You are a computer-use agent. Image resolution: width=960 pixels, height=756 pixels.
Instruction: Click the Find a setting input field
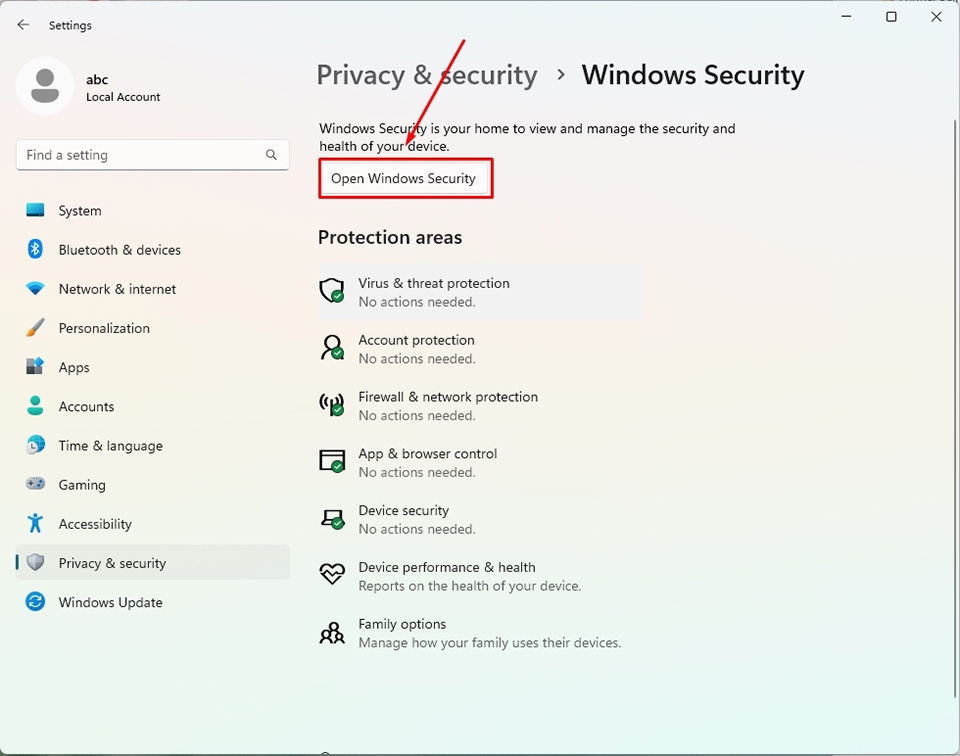coord(140,155)
